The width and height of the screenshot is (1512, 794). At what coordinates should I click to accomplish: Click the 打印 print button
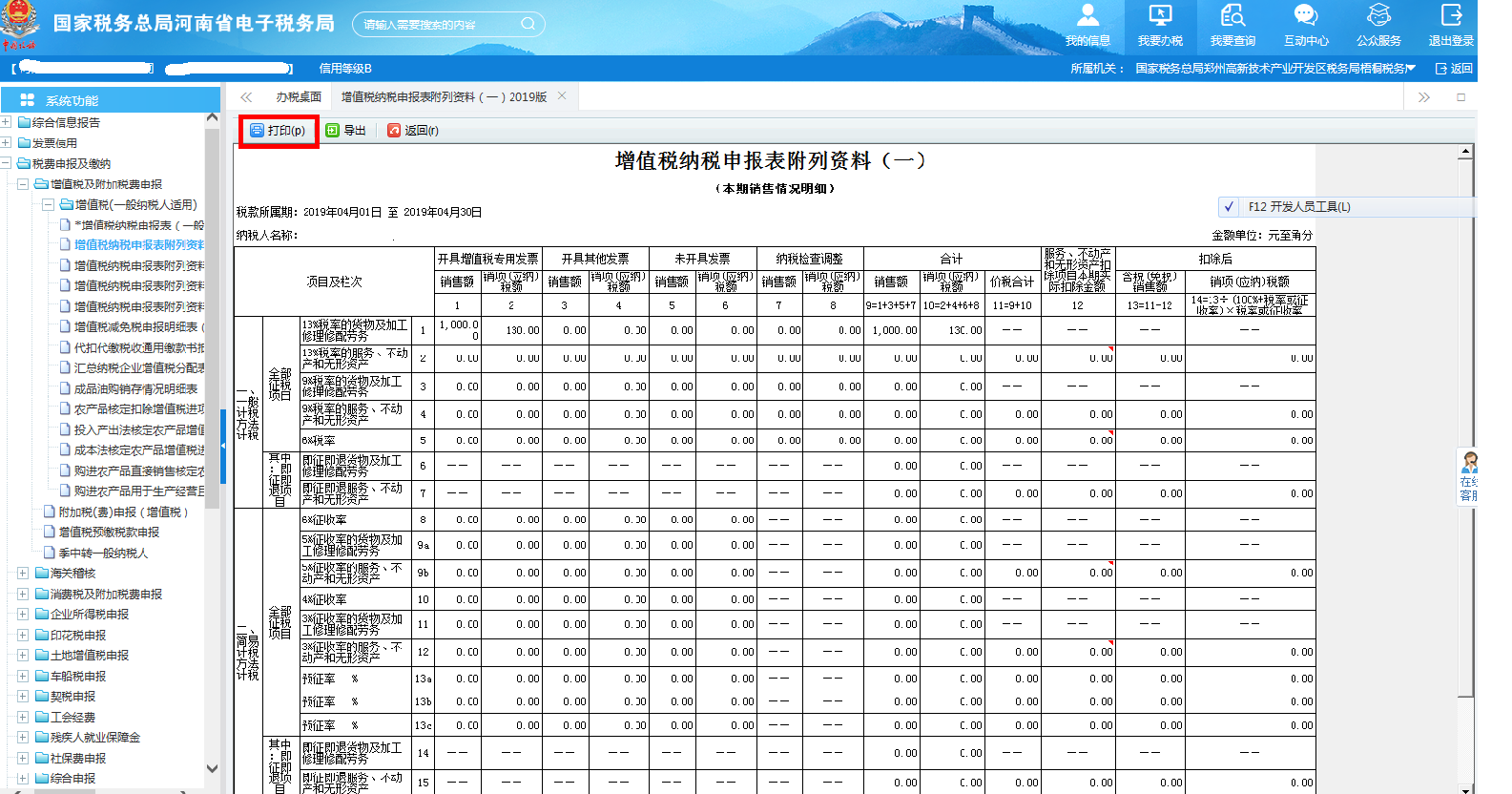(278, 131)
